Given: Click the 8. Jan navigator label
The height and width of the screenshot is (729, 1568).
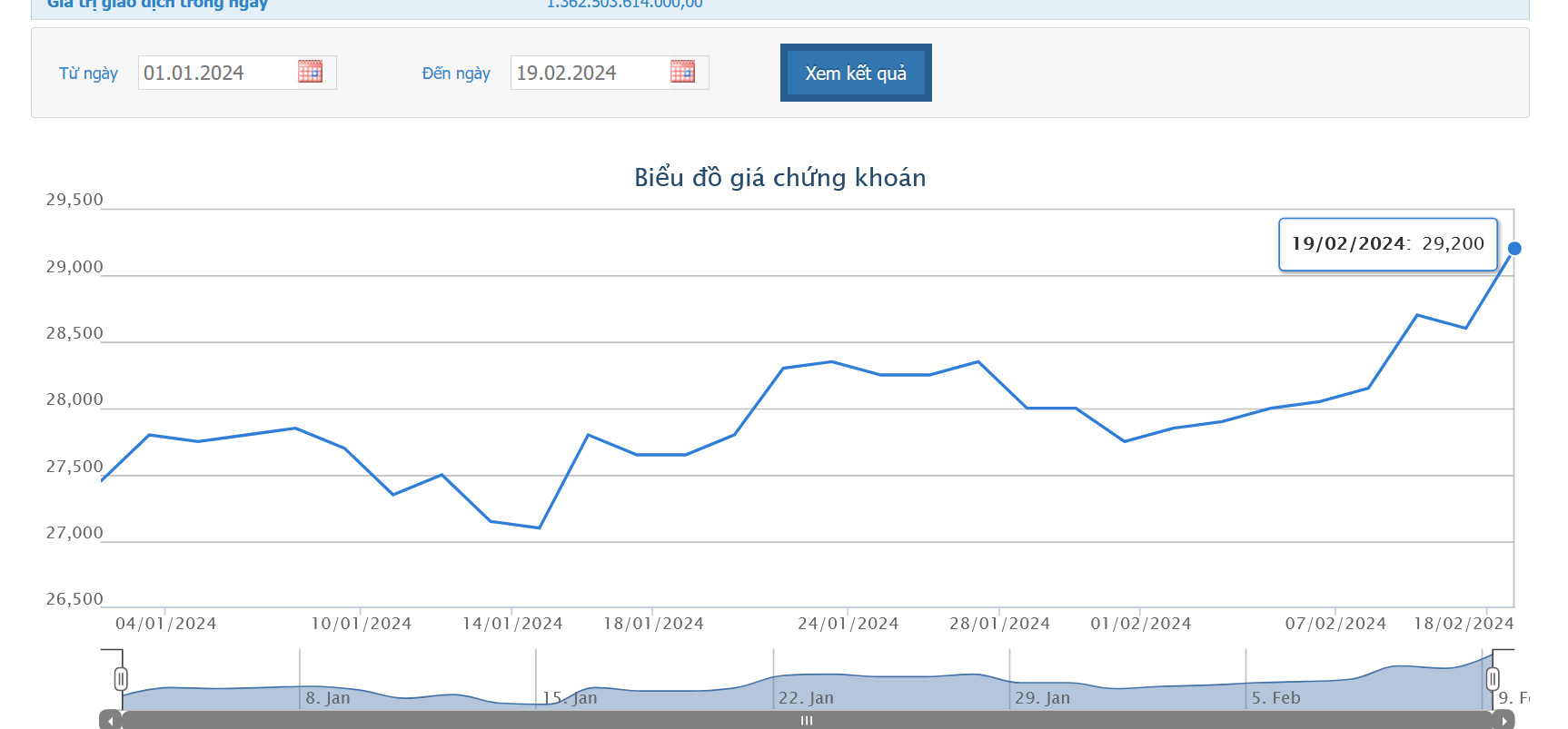Looking at the screenshot, I should click(x=328, y=698).
